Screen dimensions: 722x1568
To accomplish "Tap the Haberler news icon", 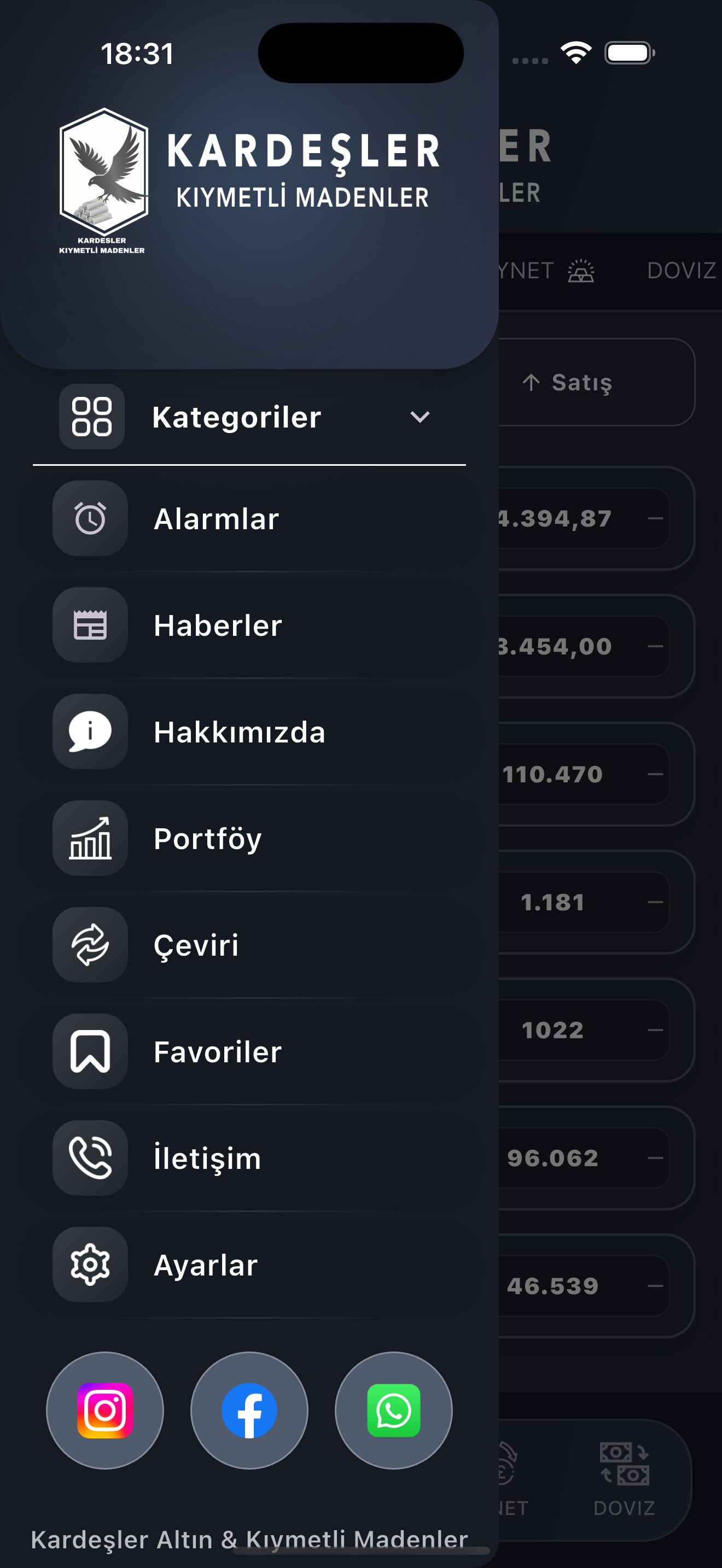I will pyautogui.click(x=90, y=625).
